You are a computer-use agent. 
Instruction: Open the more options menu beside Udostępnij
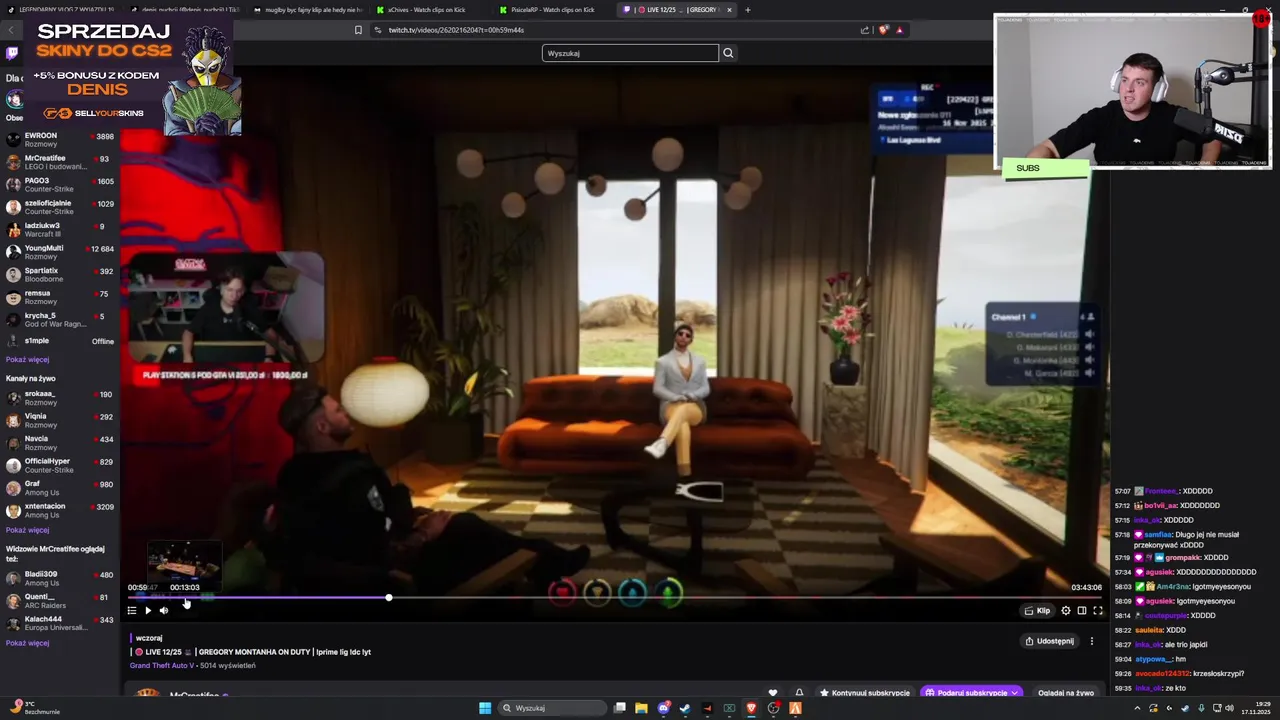point(1092,641)
